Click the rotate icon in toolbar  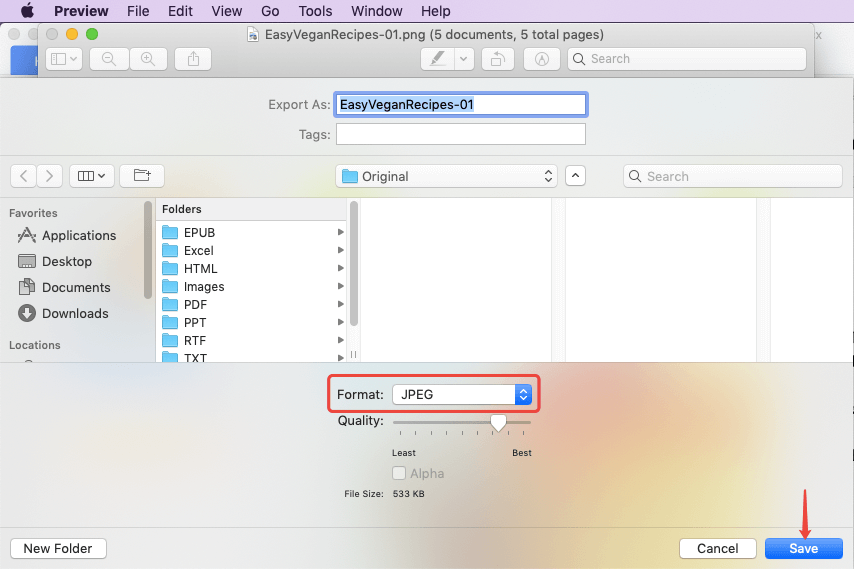[497, 59]
